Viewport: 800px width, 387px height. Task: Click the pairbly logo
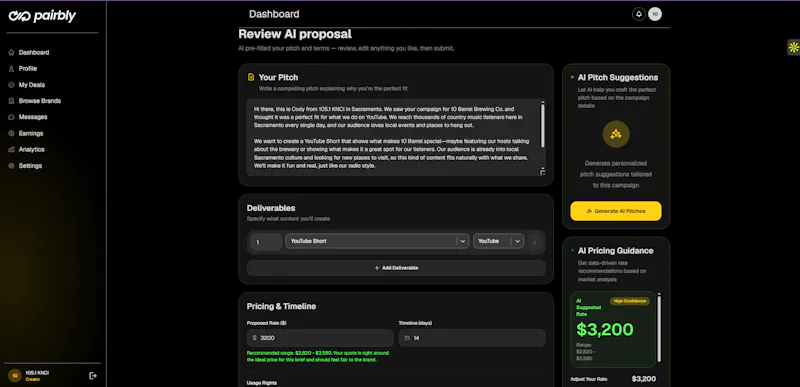pos(42,16)
